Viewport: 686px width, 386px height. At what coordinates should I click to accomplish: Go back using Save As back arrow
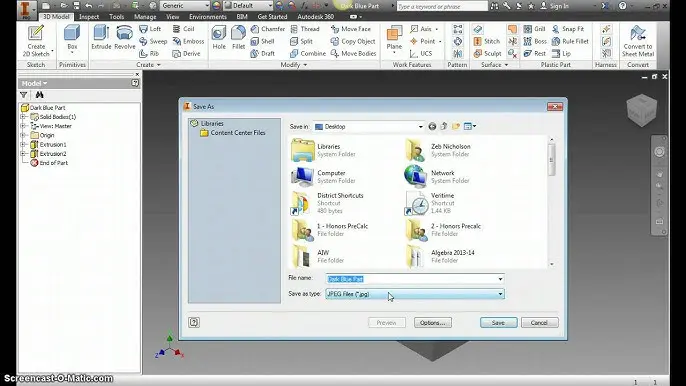432,126
